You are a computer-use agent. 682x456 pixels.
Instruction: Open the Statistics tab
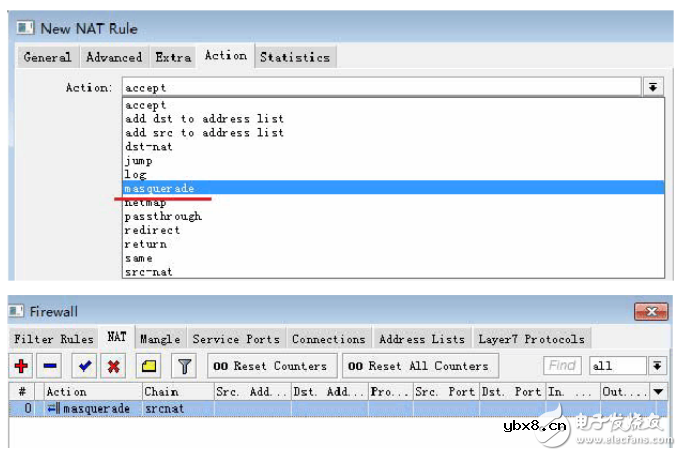pos(296,57)
